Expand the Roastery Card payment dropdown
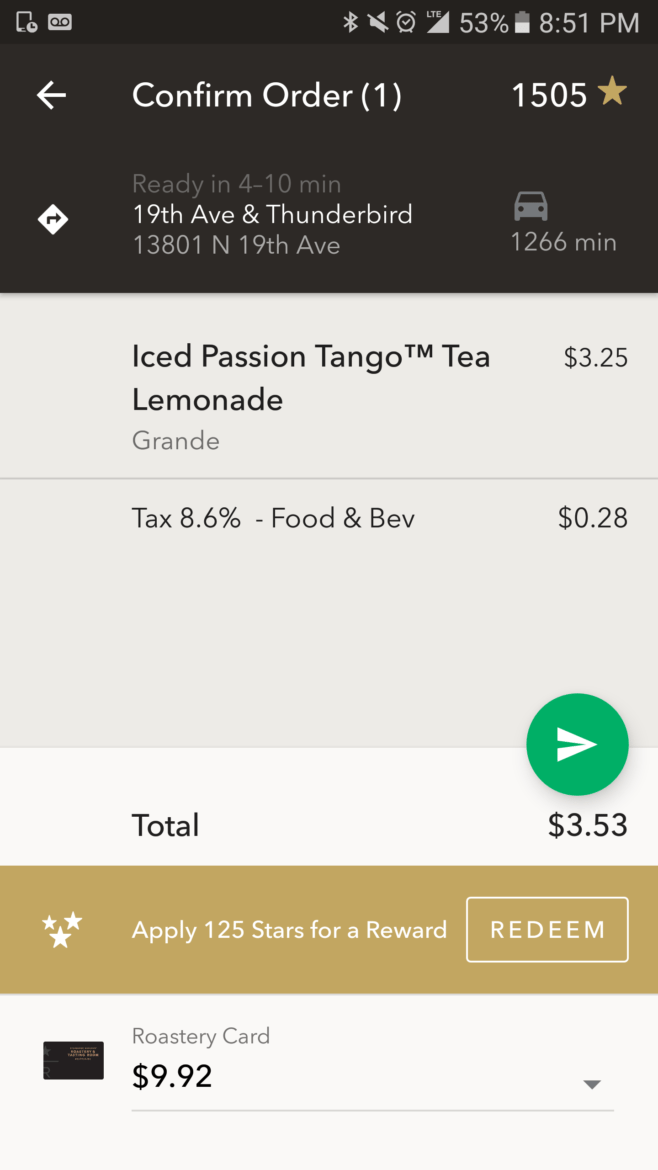Viewport: 658px width, 1170px height. (x=592, y=1084)
